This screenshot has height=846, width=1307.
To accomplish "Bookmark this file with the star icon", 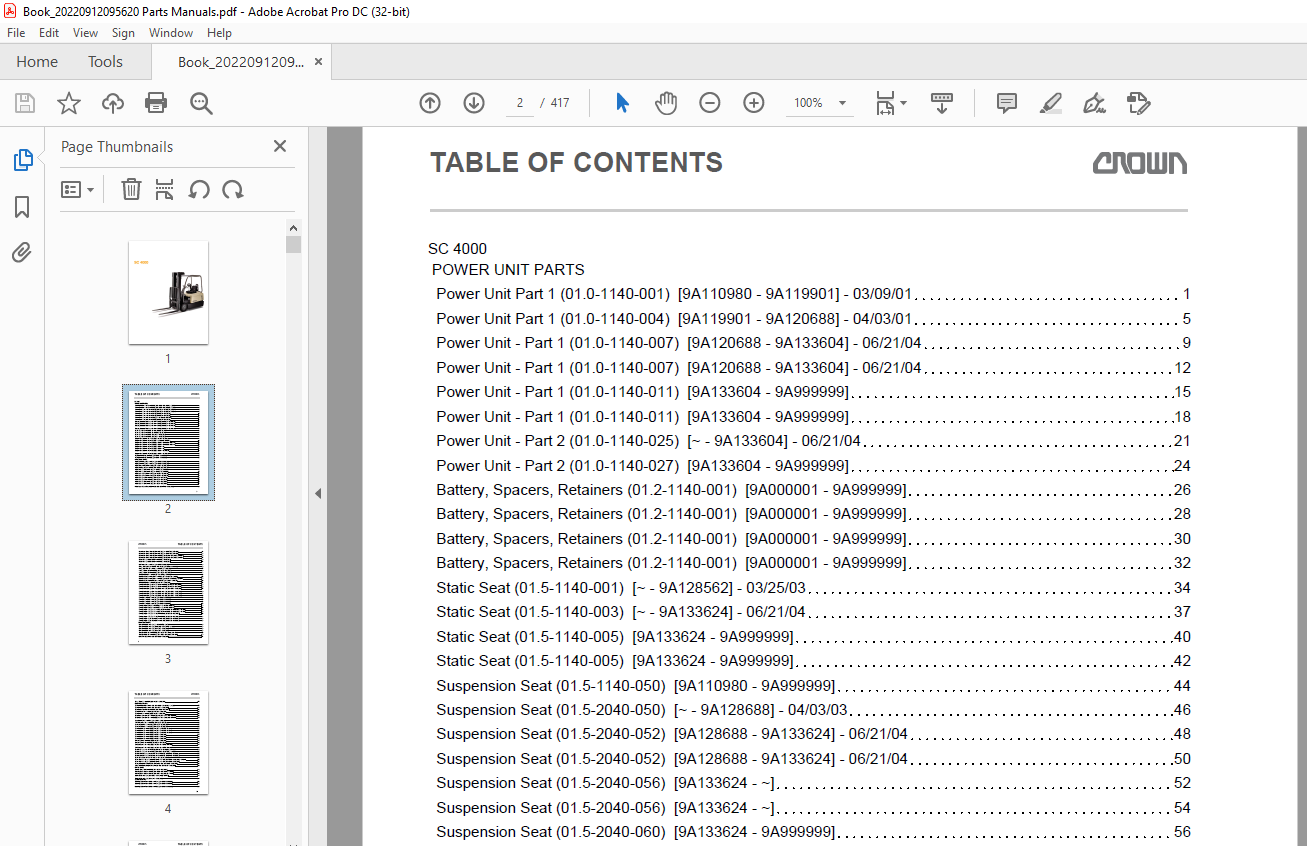I will coord(68,103).
